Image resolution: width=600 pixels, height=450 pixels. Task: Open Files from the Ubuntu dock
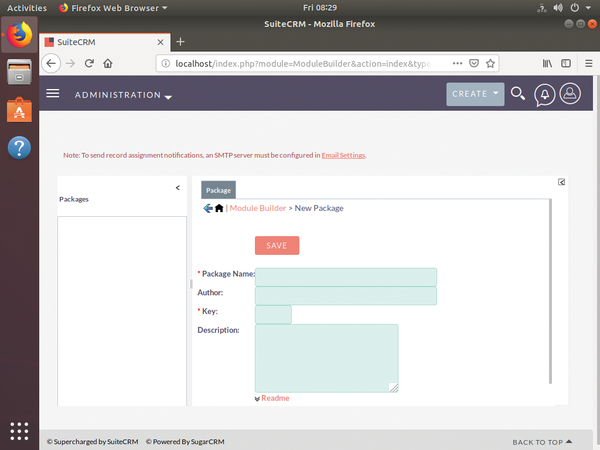tap(19, 72)
